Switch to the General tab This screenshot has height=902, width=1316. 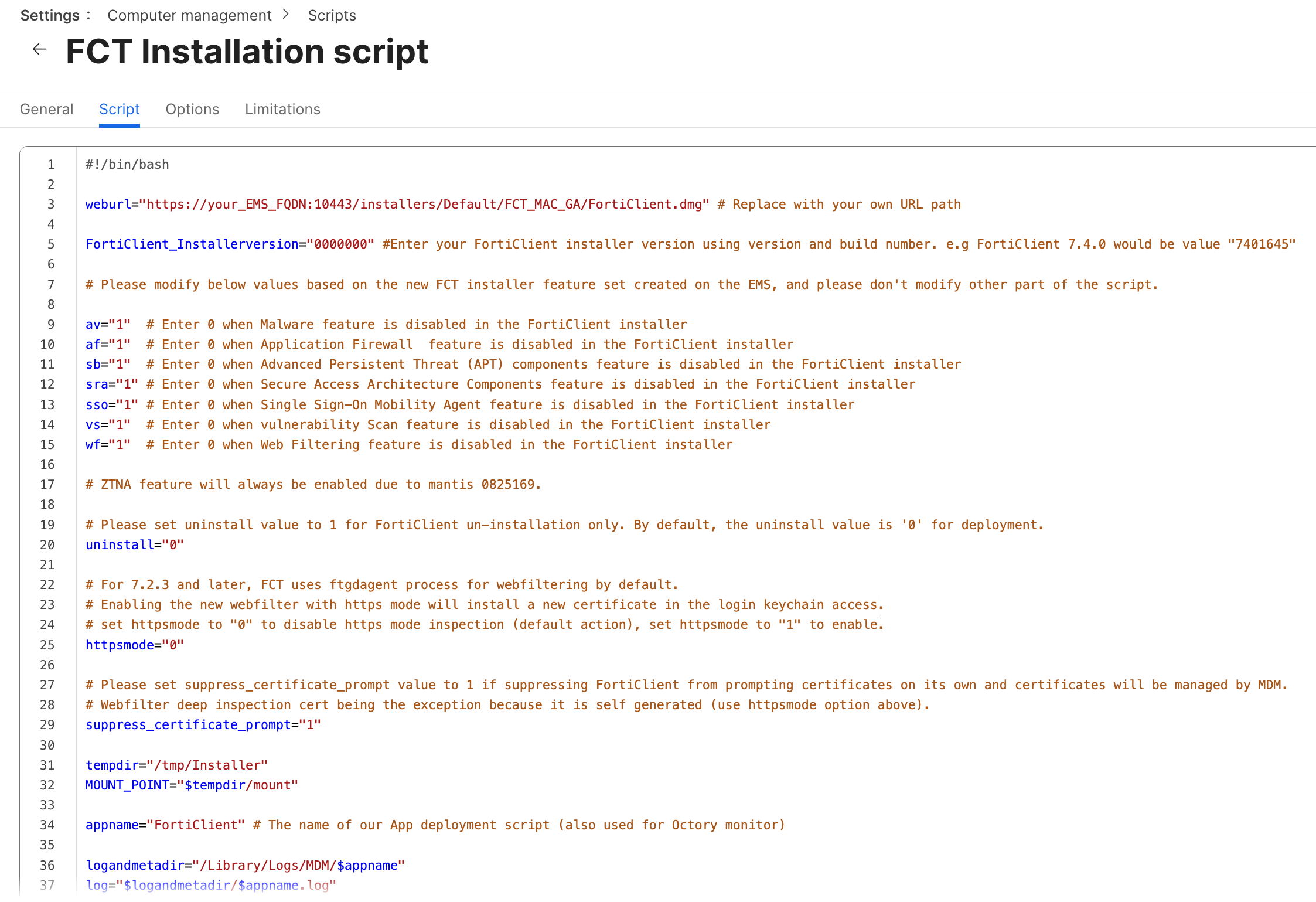tap(46, 109)
